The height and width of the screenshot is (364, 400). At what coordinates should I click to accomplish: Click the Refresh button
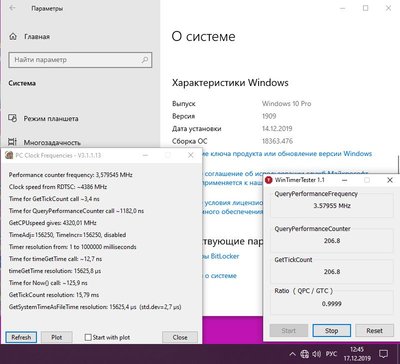click(21, 337)
